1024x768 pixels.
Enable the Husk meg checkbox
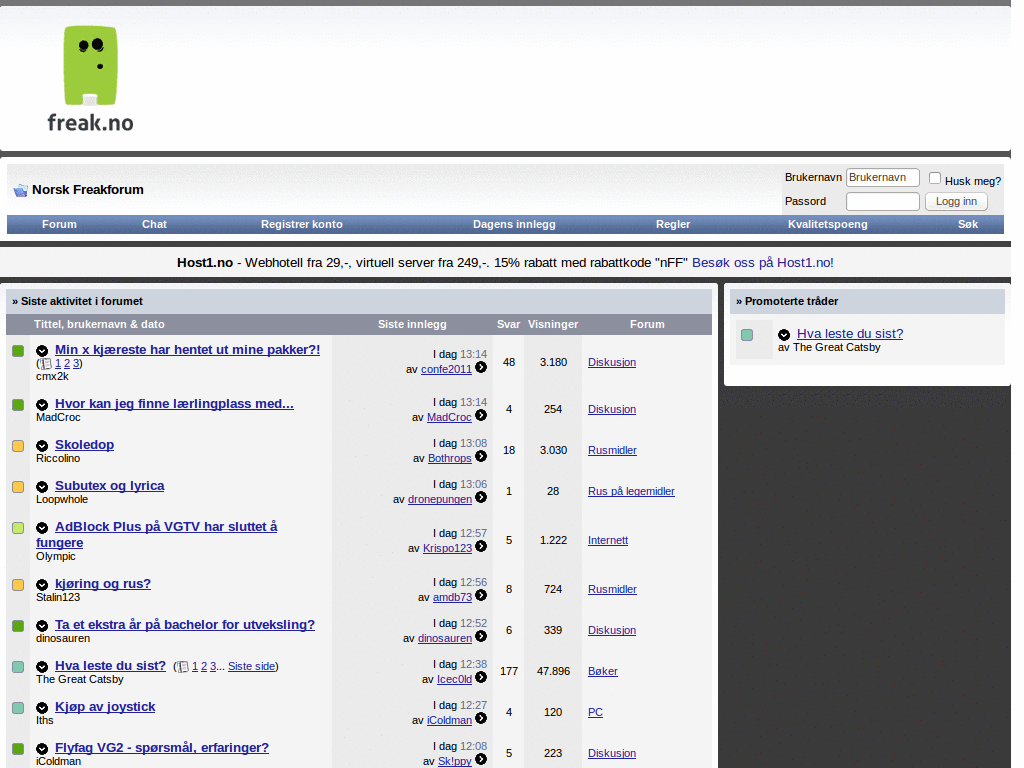coord(935,178)
